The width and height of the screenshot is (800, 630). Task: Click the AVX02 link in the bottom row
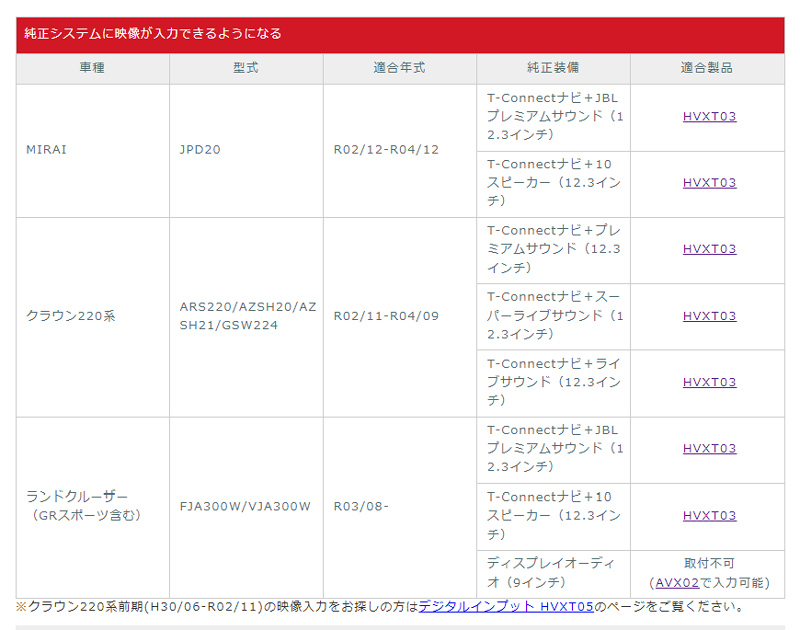pyautogui.click(x=682, y=583)
